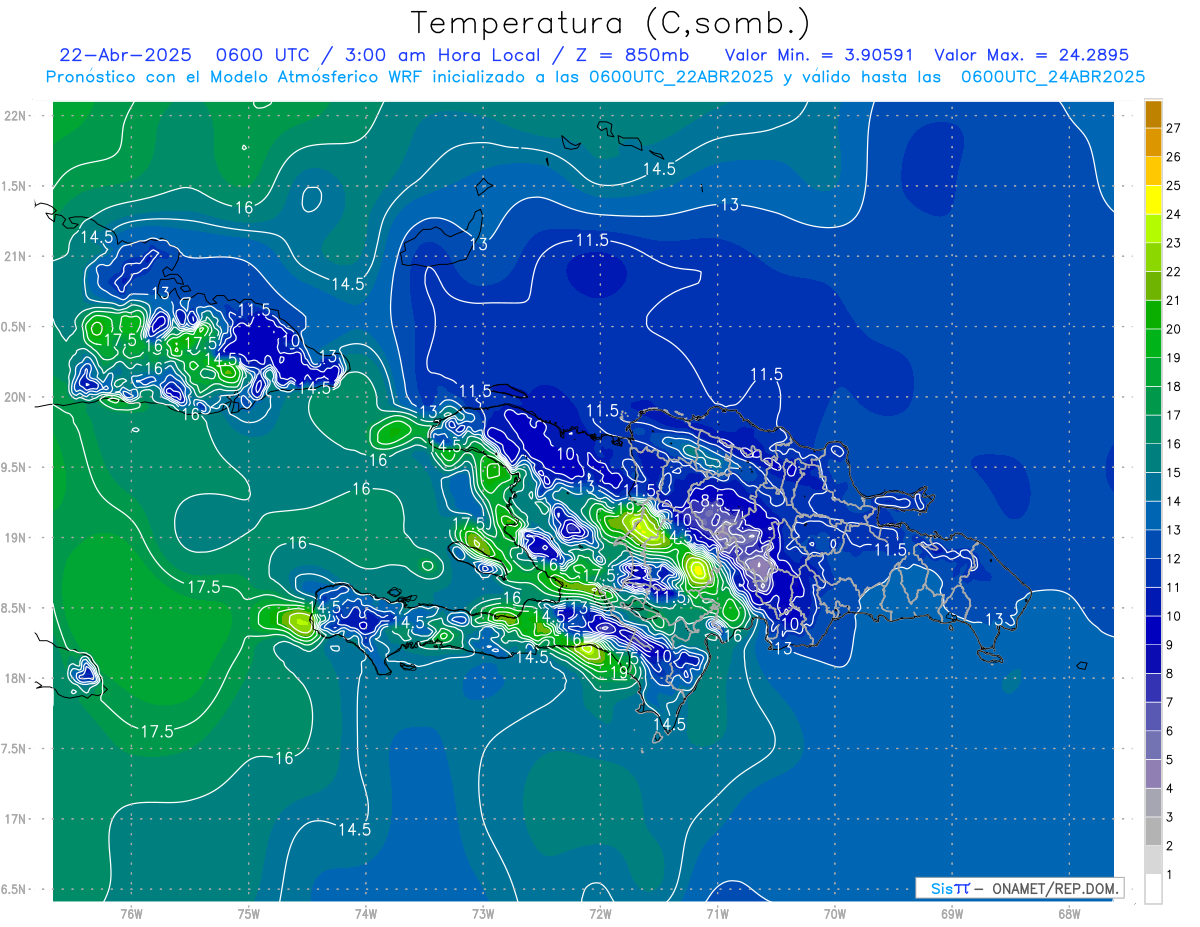
Task: Click the legend value label "1"
Action: (1170, 875)
